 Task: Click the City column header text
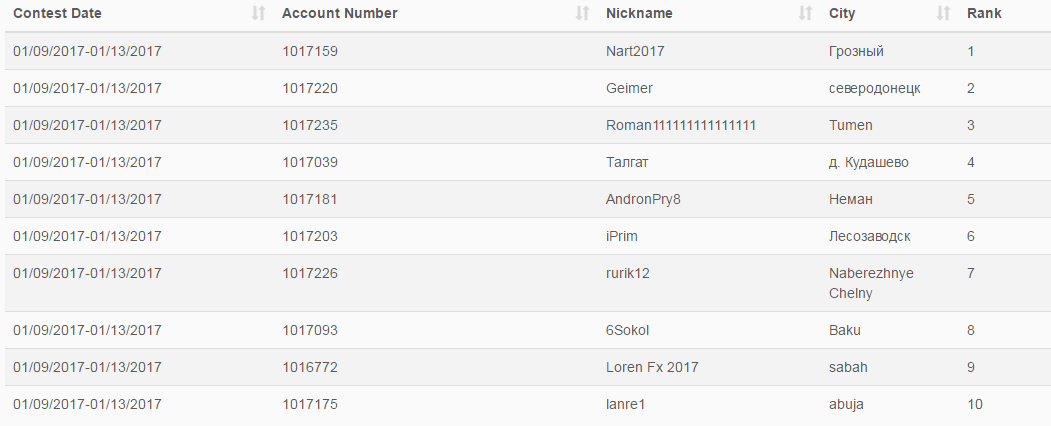click(842, 14)
